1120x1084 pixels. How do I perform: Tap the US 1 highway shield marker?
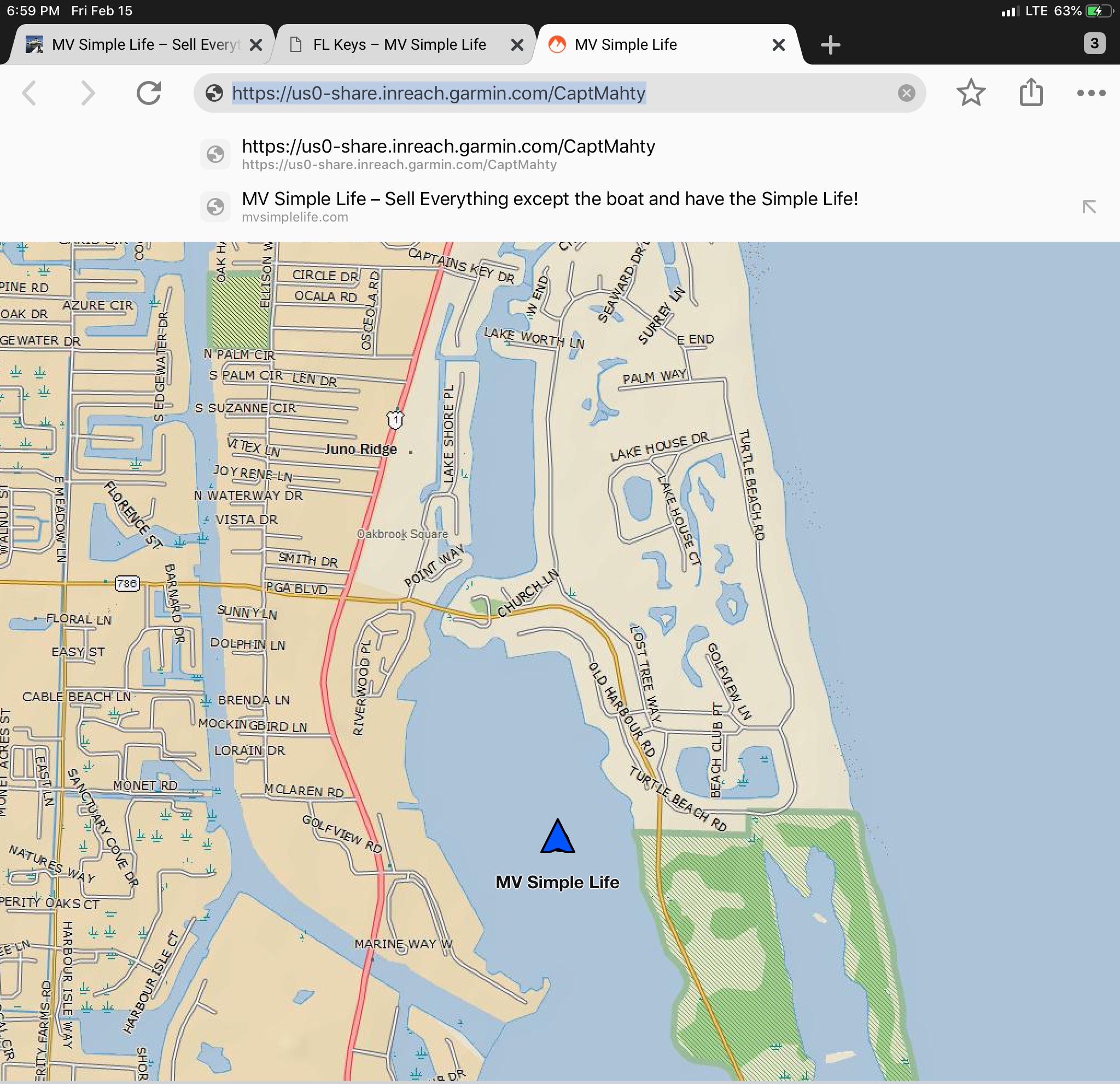(x=395, y=420)
